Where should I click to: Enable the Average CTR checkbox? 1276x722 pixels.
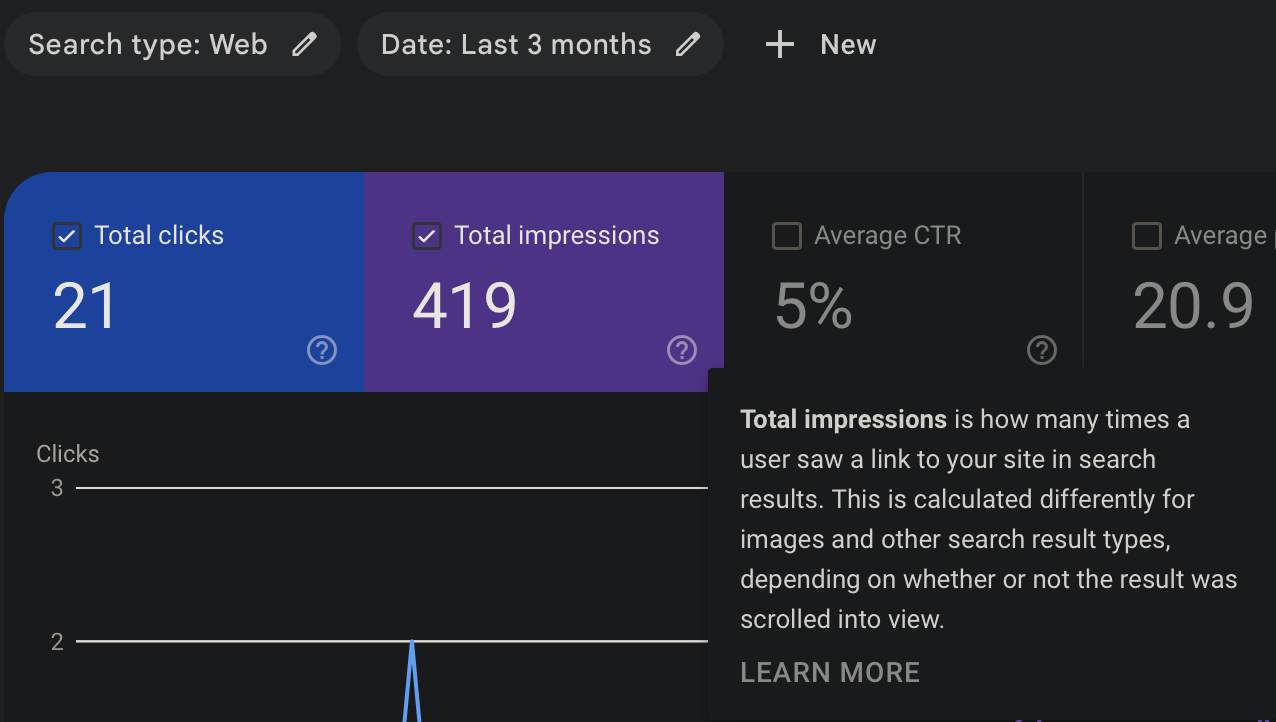click(x=787, y=236)
